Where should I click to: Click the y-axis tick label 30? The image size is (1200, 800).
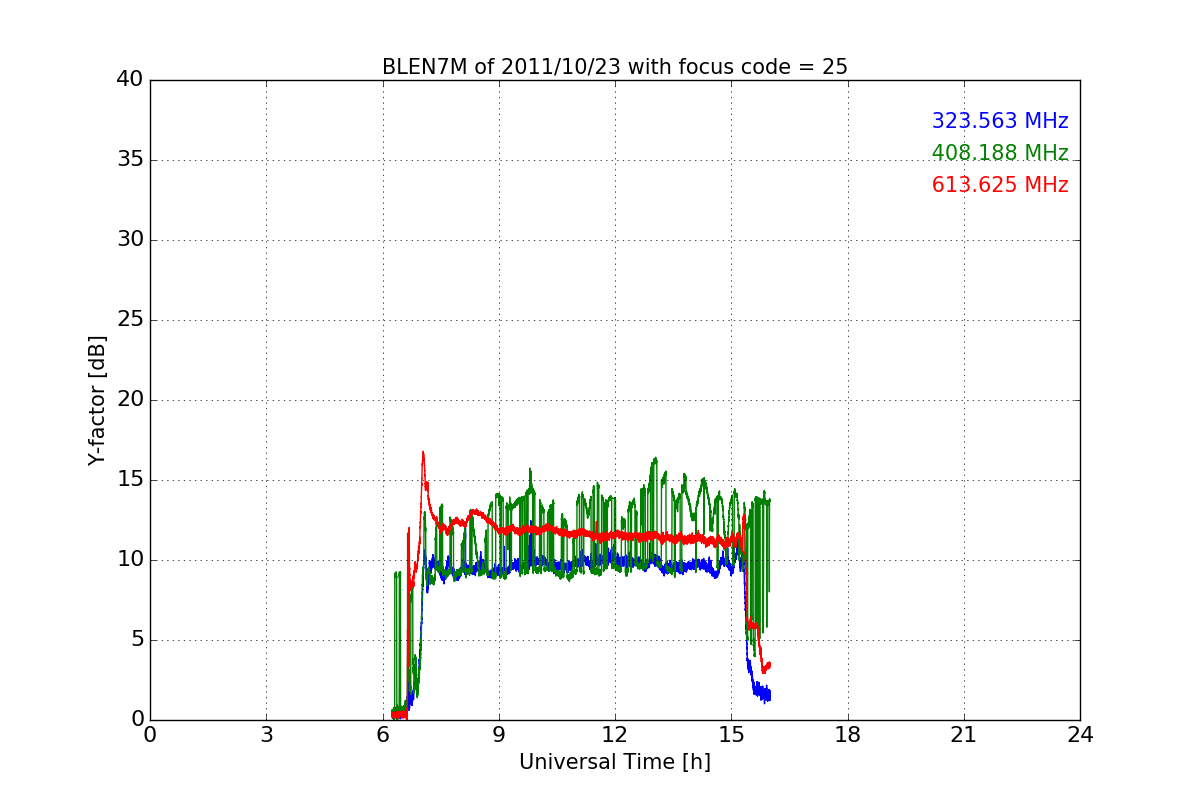pyautogui.click(x=130, y=240)
